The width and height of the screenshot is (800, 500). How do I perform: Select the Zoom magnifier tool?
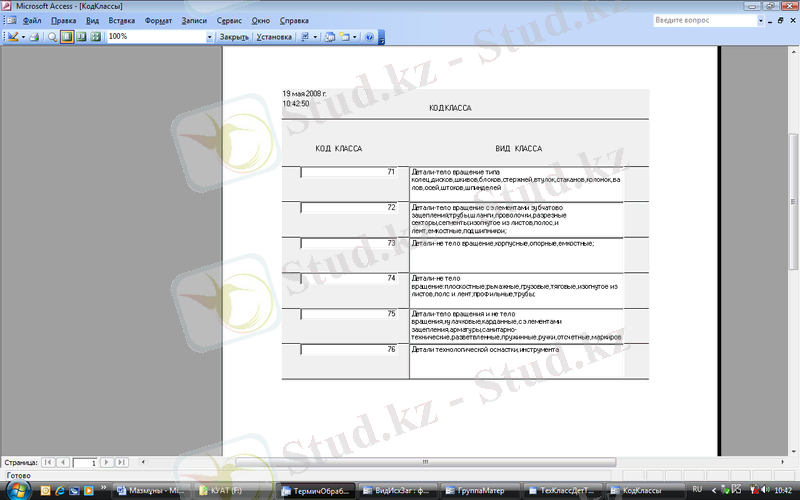[52, 37]
